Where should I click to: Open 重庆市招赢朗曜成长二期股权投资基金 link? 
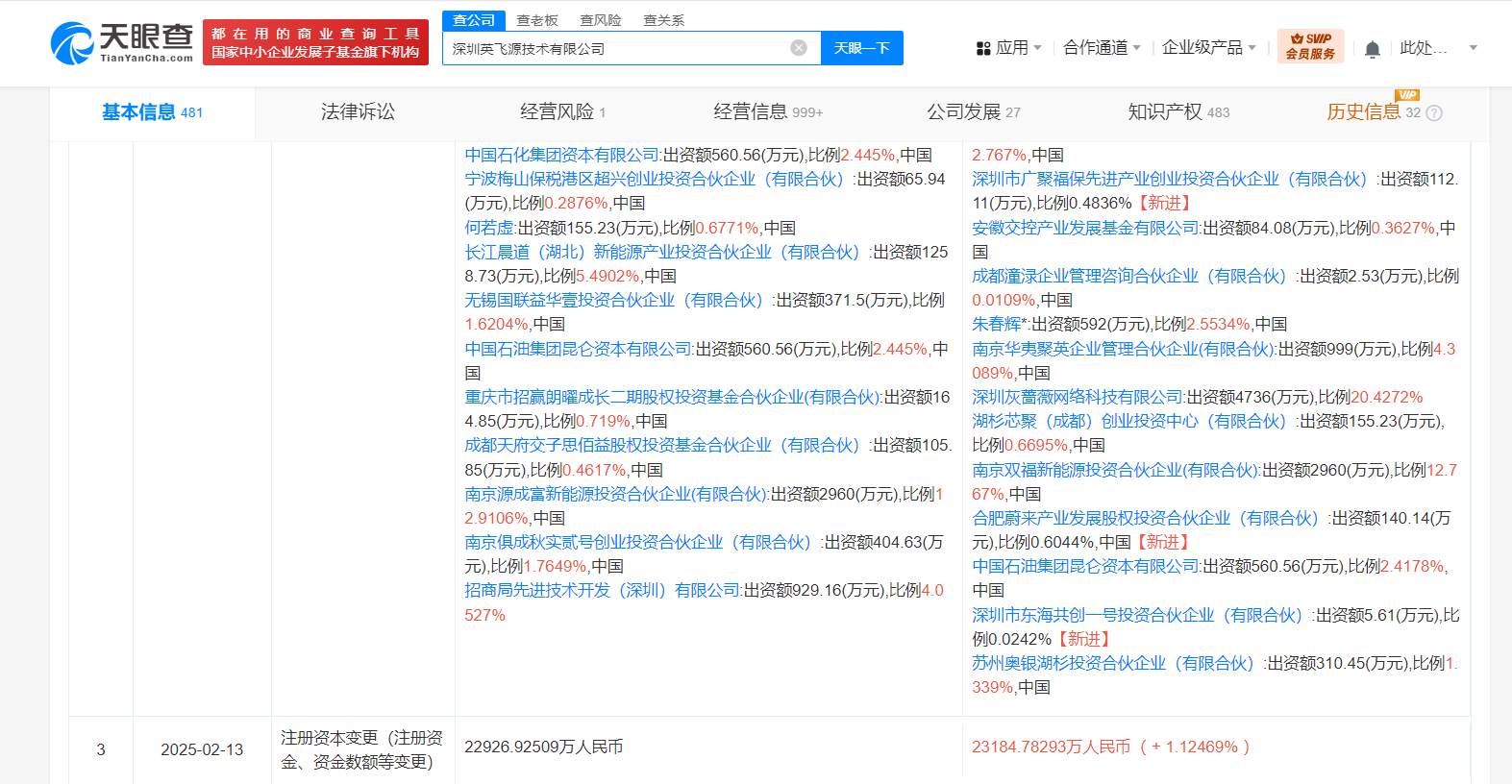point(672,397)
